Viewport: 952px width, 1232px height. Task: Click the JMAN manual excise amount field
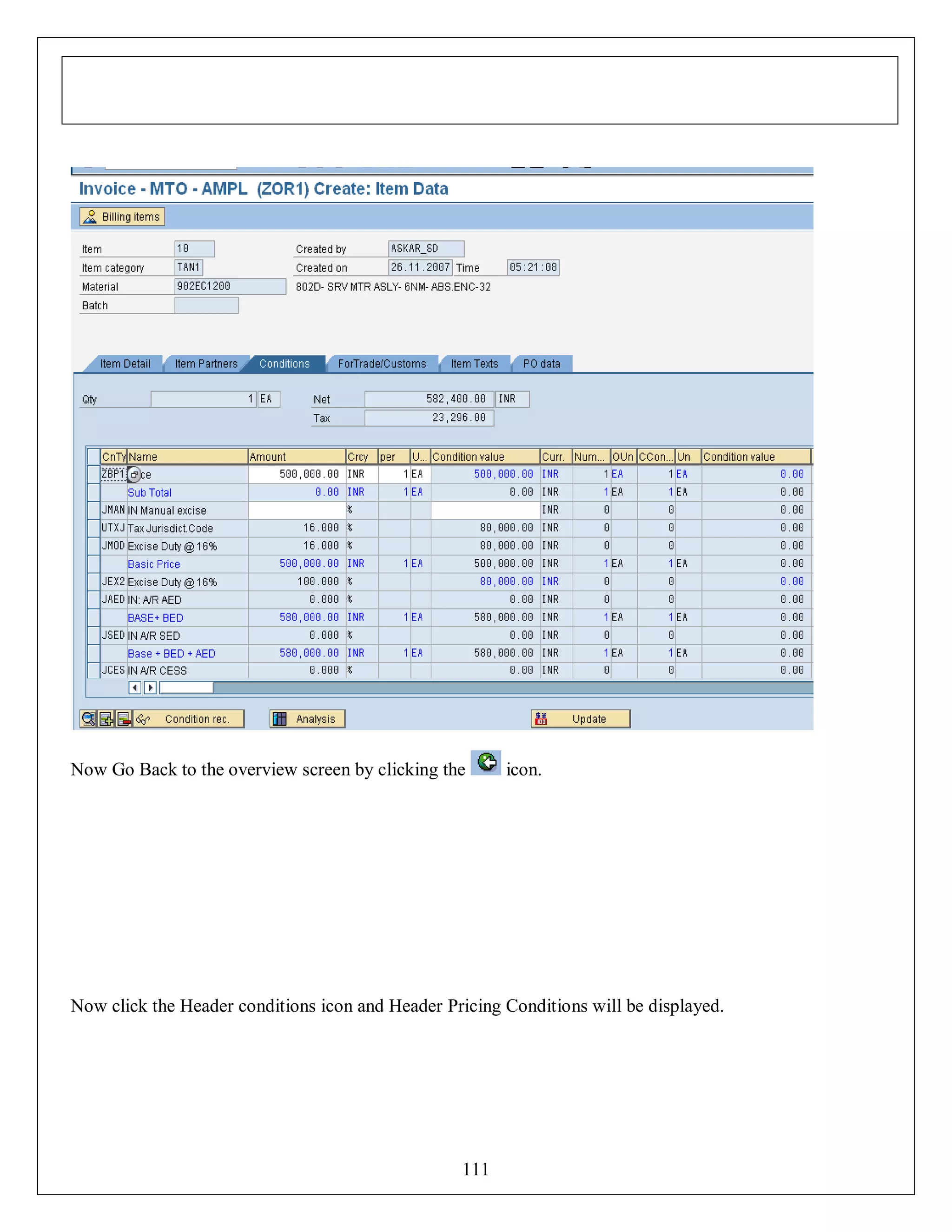point(297,510)
